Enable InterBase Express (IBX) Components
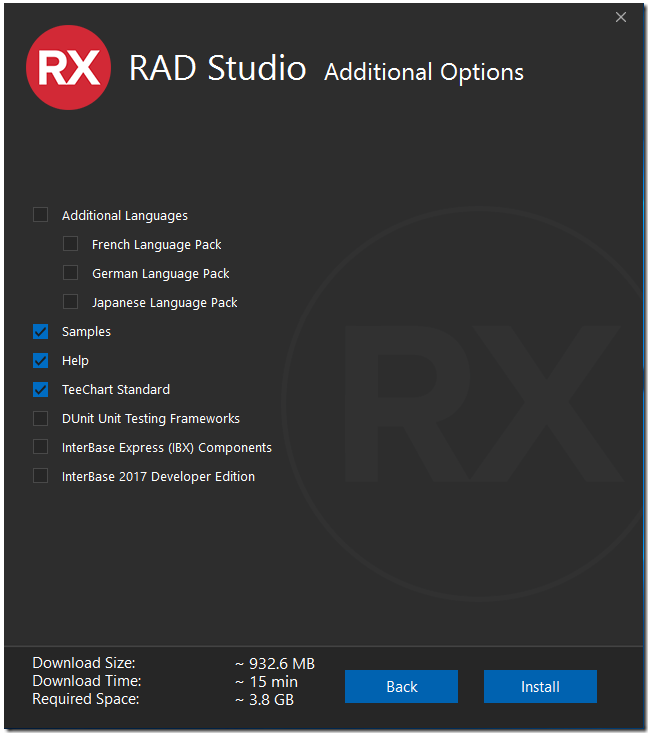This screenshot has width=650, height=734. click(x=41, y=447)
